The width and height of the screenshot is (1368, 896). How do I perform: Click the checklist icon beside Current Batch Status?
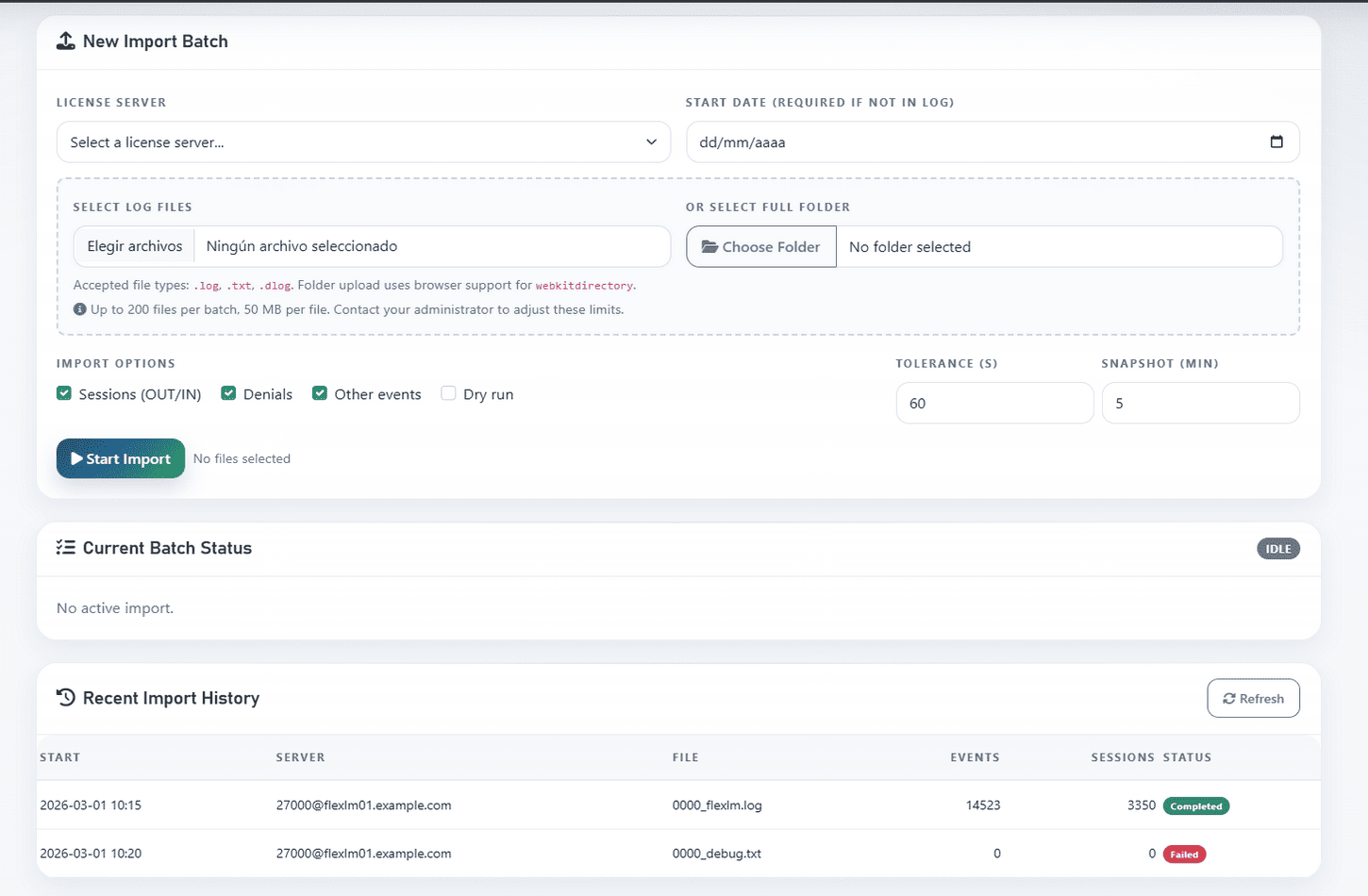point(66,547)
